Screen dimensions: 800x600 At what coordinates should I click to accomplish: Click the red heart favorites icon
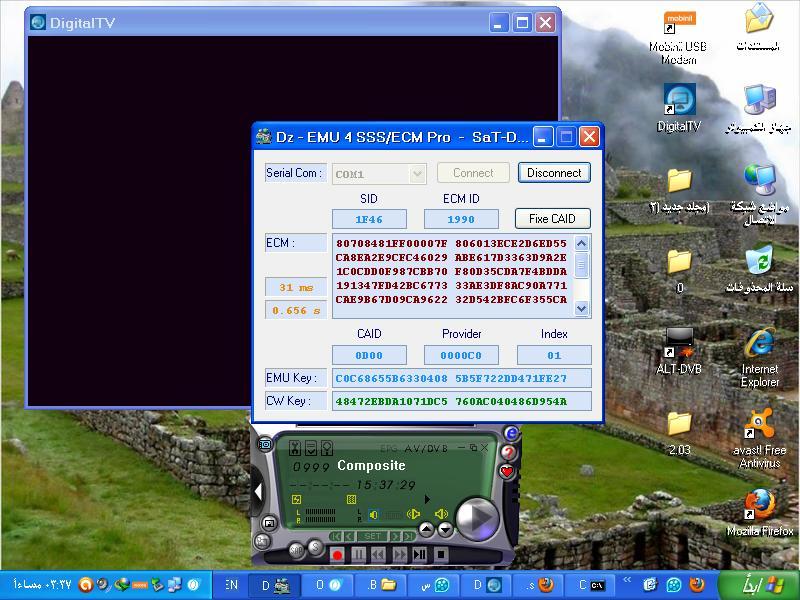[x=507, y=472]
